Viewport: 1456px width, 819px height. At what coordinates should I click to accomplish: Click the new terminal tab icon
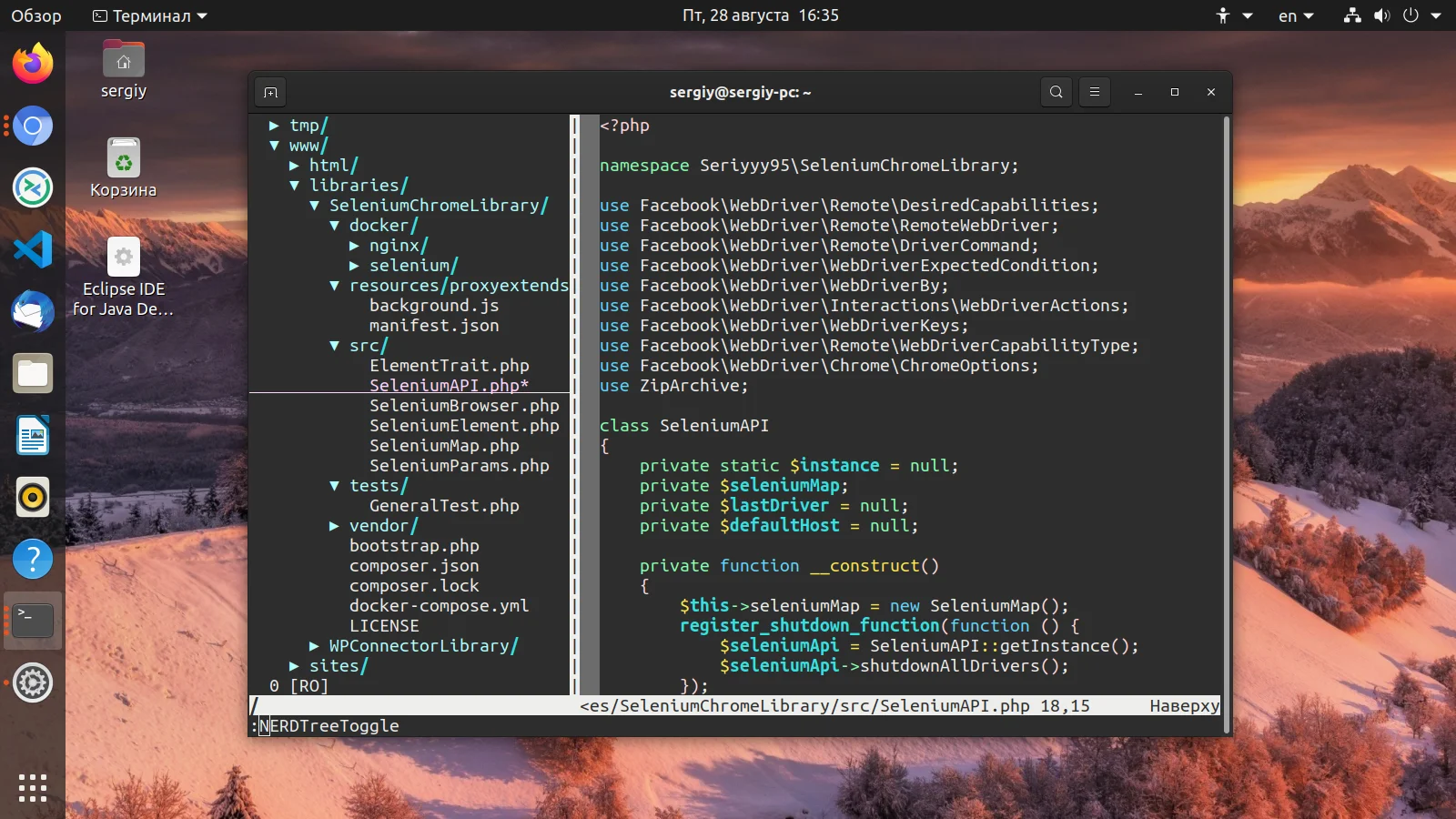270,92
